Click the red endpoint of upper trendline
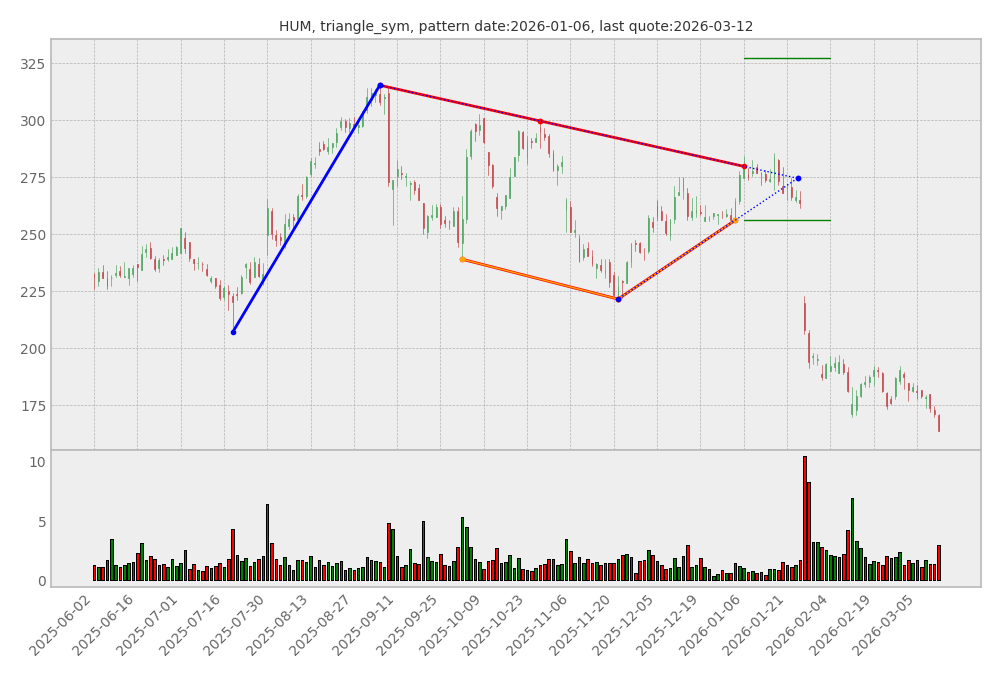1001x678 pixels. [x=744, y=166]
